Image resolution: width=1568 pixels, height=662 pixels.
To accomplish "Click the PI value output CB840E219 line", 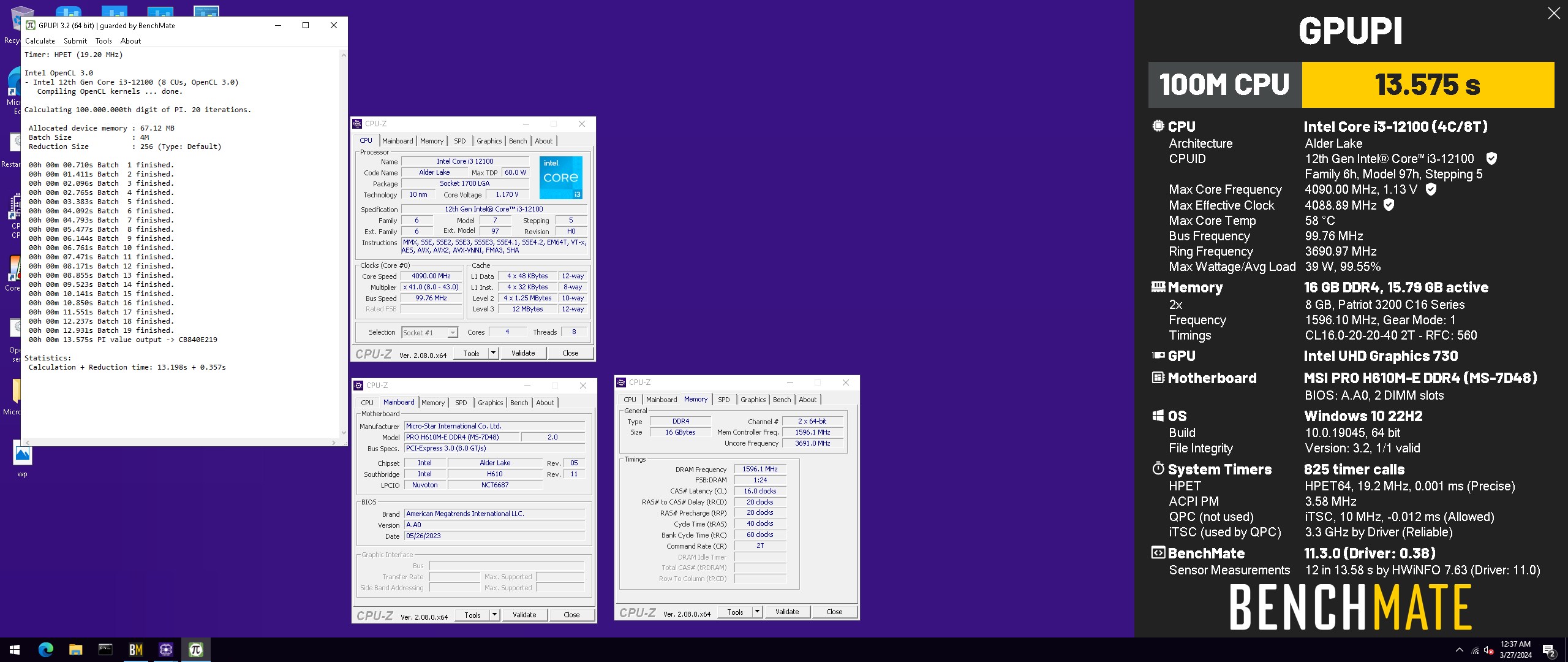I will [123, 340].
